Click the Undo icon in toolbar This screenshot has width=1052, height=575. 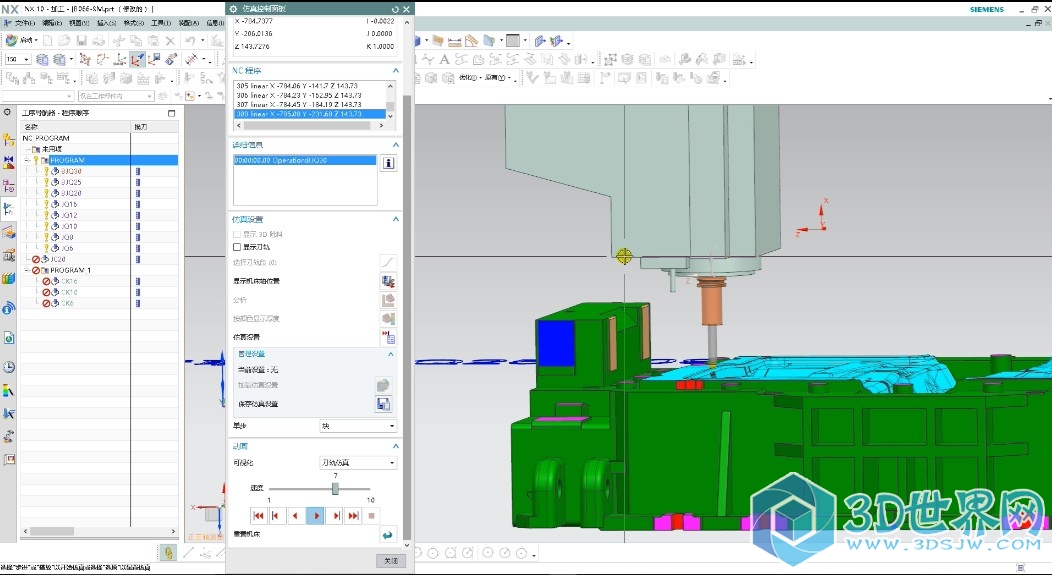[191, 41]
